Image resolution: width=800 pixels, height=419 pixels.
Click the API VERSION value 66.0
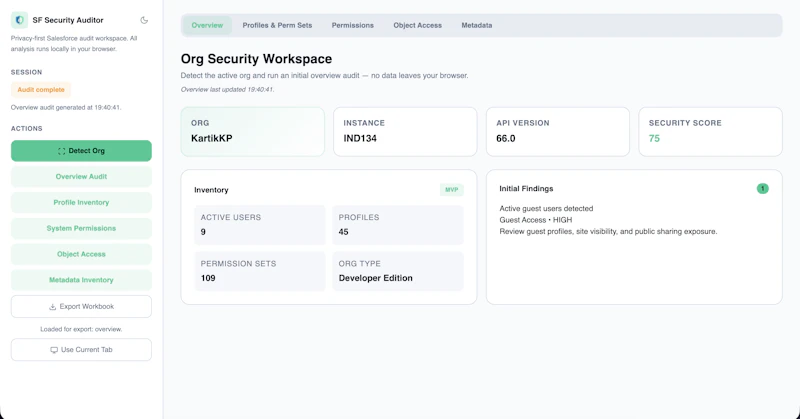point(506,138)
